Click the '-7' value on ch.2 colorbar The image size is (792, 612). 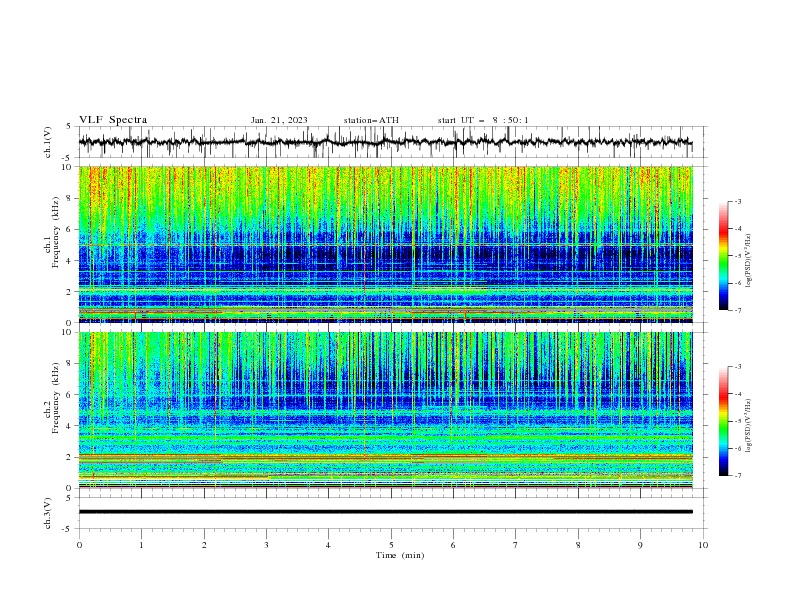pyautogui.click(x=737, y=476)
